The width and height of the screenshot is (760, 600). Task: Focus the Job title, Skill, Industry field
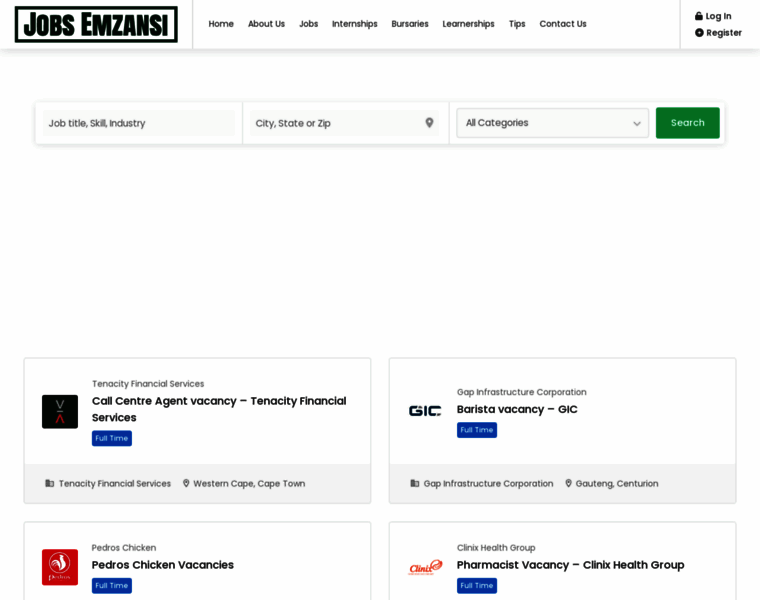pos(139,123)
